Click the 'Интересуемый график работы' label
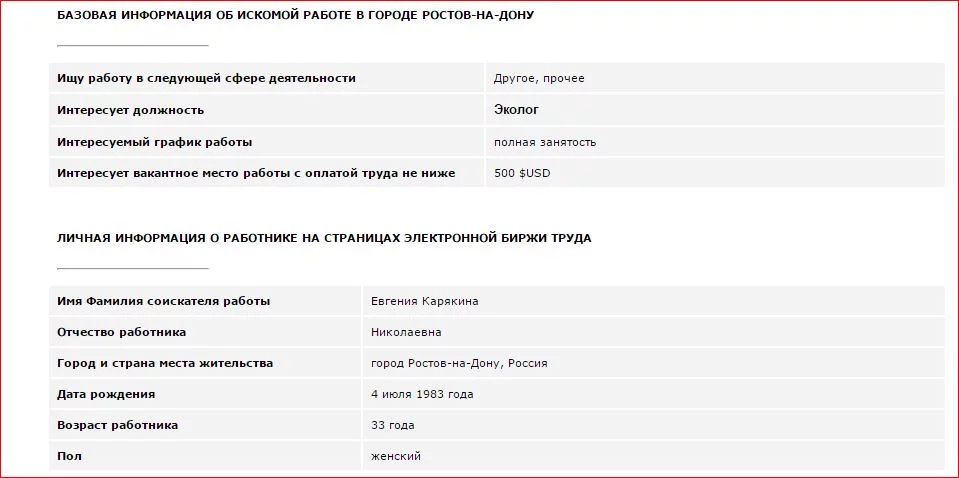The height and width of the screenshot is (478, 959). (154, 142)
